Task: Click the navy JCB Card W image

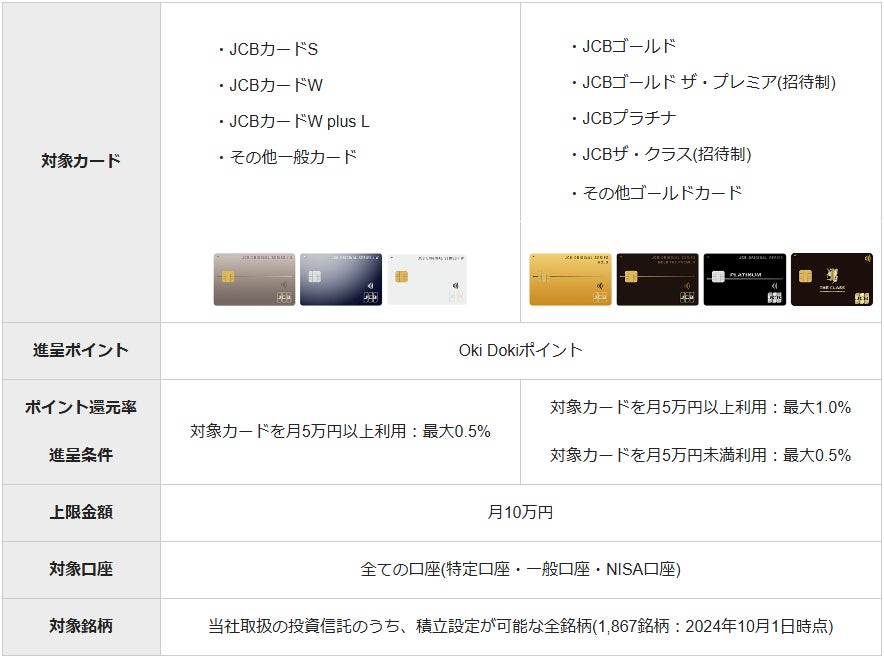Action: [x=341, y=279]
